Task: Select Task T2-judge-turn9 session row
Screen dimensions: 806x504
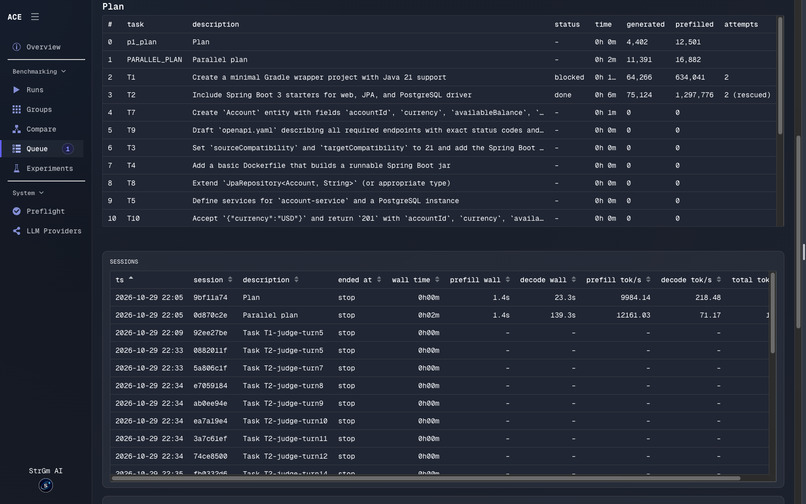Action: [x=439, y=403]
